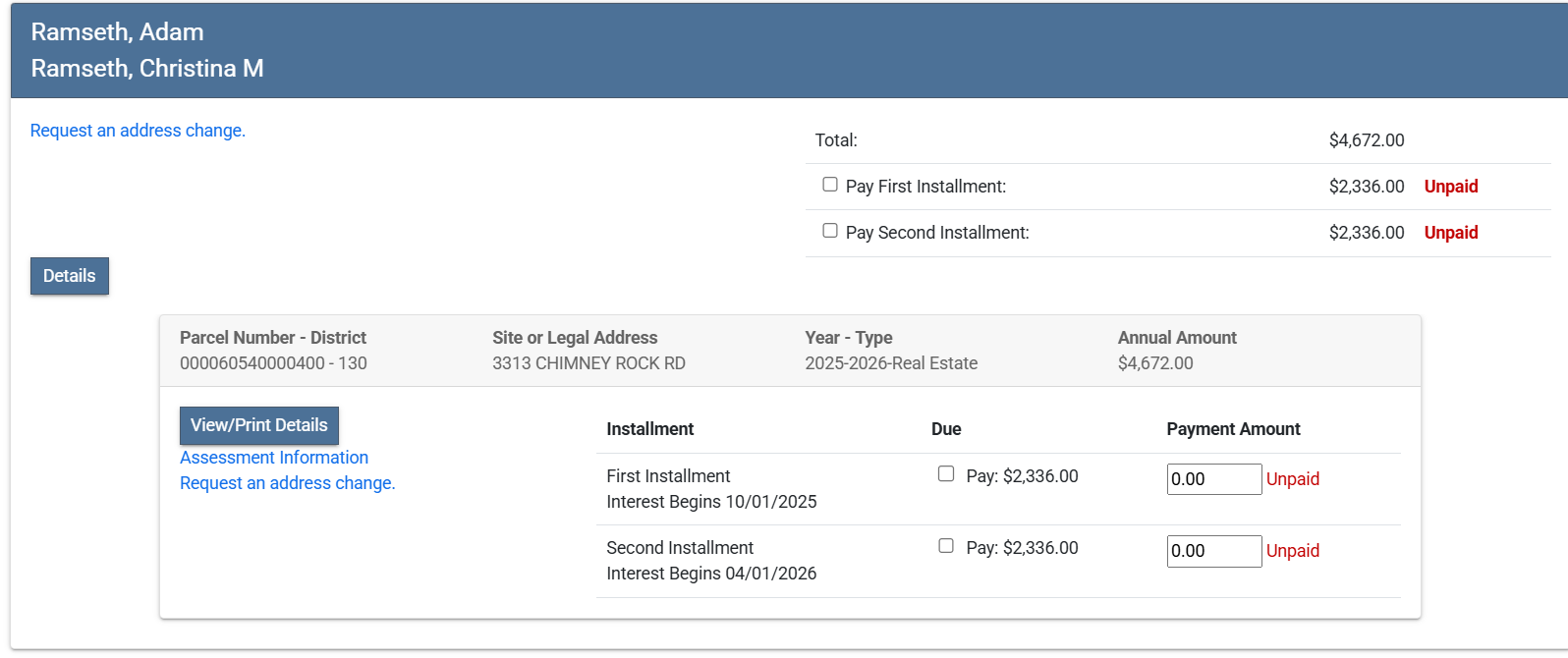Image resolution: width=1568 pixels, height=658 pixels.
Task: Click address change link beneath Assessment Information
Action: click(x=287, y=483)
